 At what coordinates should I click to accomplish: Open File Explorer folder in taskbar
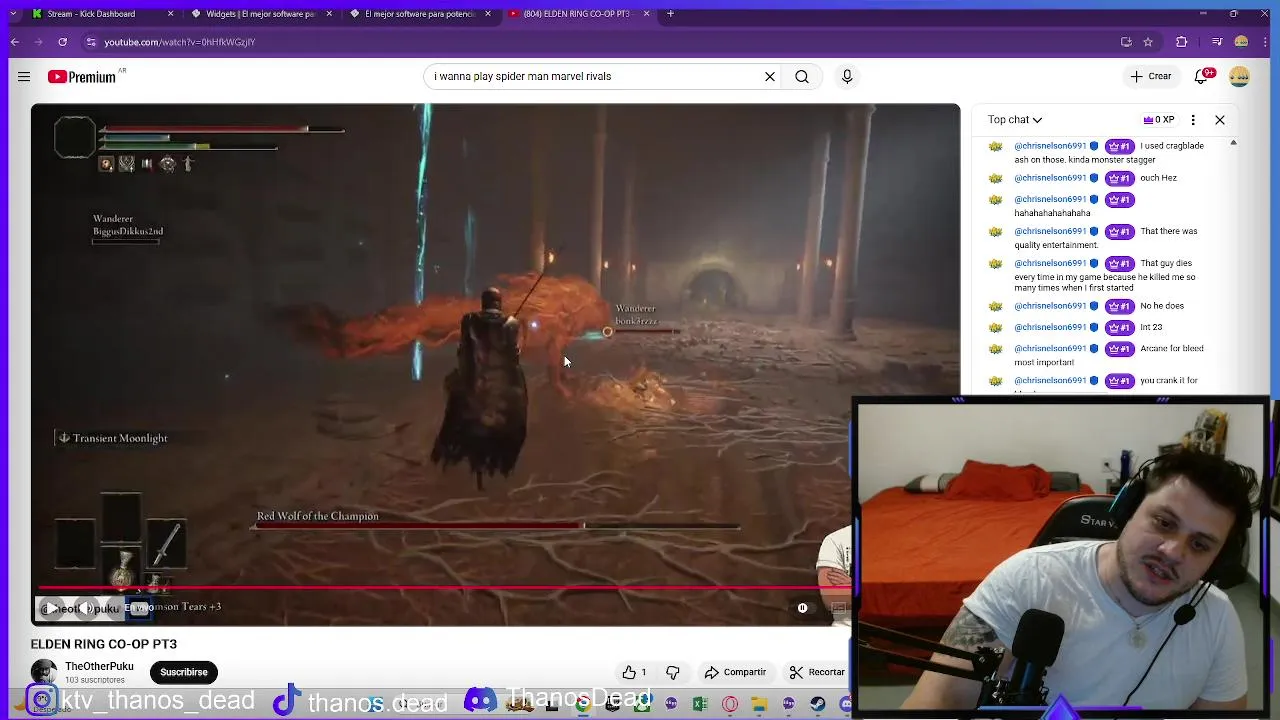(x=759, y=704)
